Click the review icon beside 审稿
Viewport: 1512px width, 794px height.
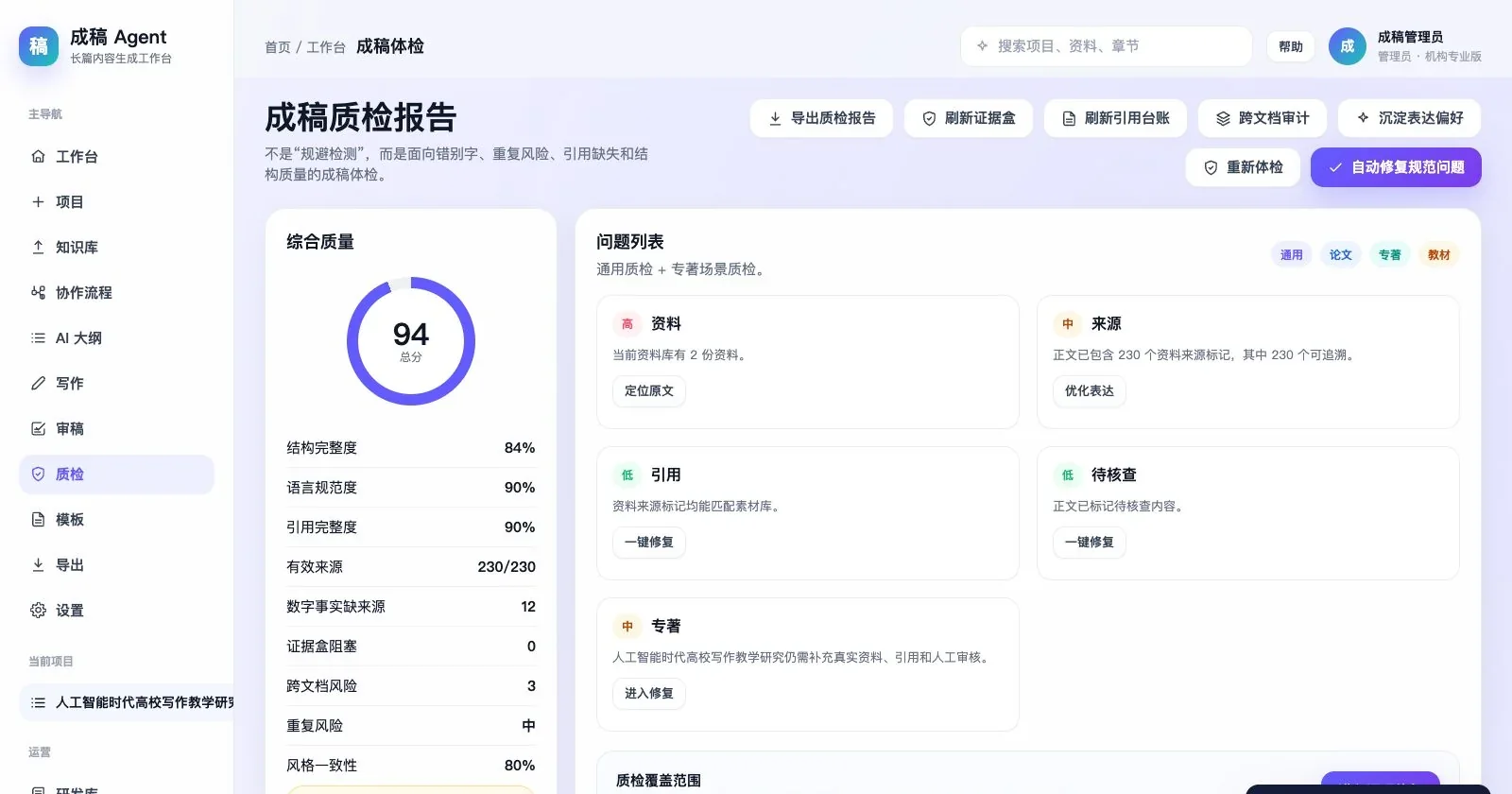(x=38, y=428)
